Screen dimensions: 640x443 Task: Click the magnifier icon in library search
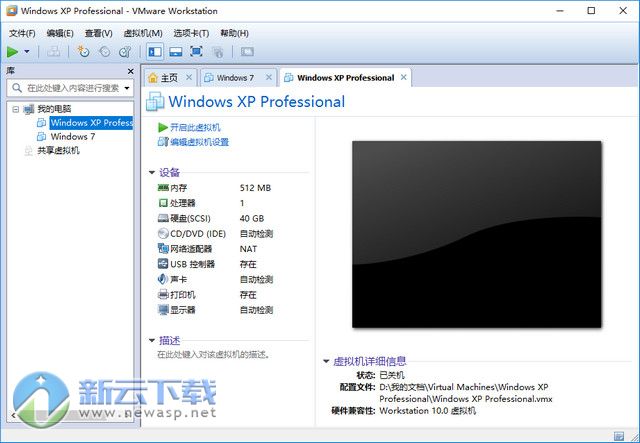(17, 88)
